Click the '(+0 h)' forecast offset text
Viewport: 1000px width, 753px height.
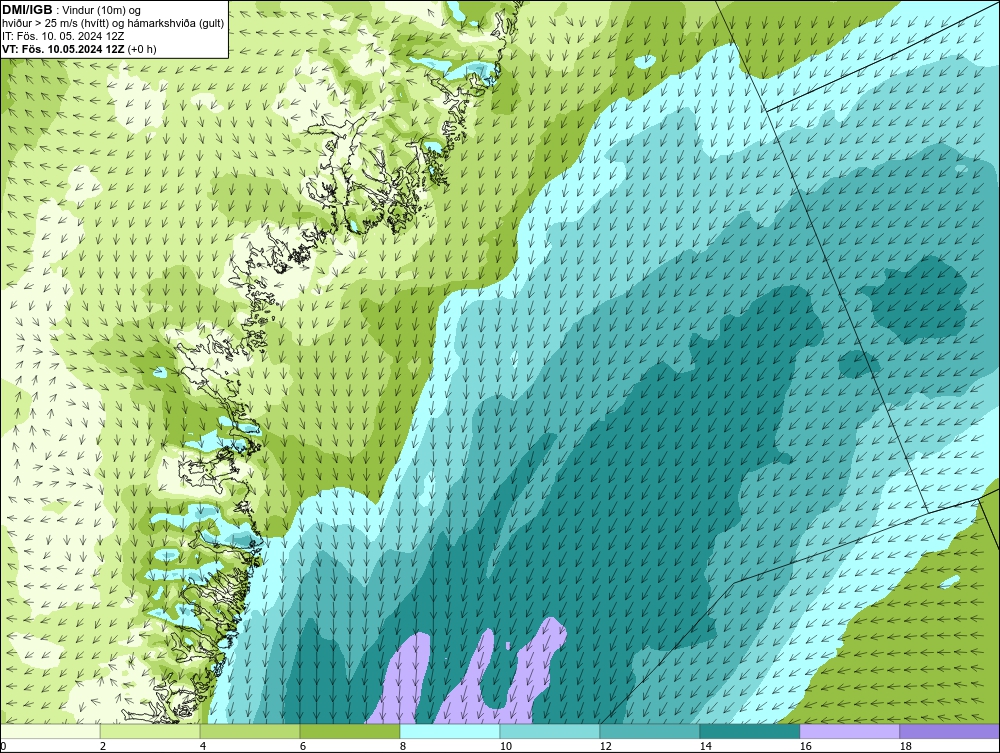pos(142,49)
